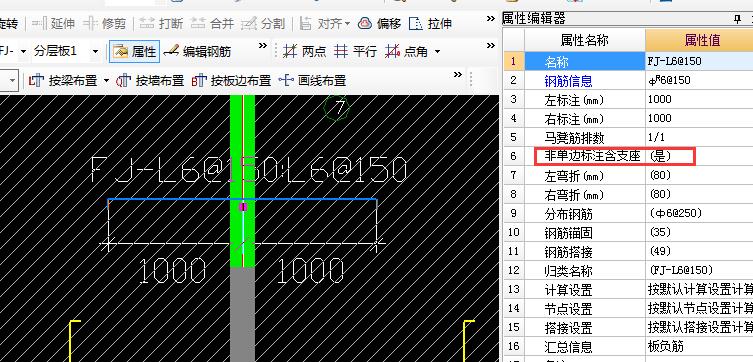Image resolution: width=753 pixels, height=362 pixels.
Task: Click the 合并 (merge) tool
Action: (x=212, y=23)
